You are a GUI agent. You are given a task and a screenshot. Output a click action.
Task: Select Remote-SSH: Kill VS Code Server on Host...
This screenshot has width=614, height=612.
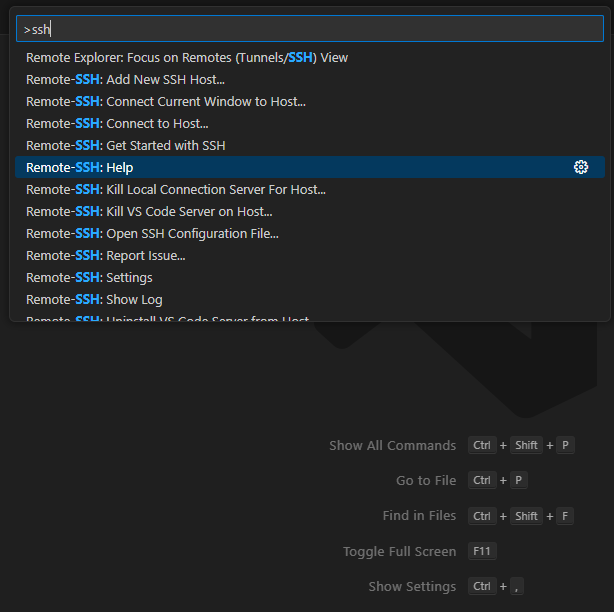click(310, 211)
